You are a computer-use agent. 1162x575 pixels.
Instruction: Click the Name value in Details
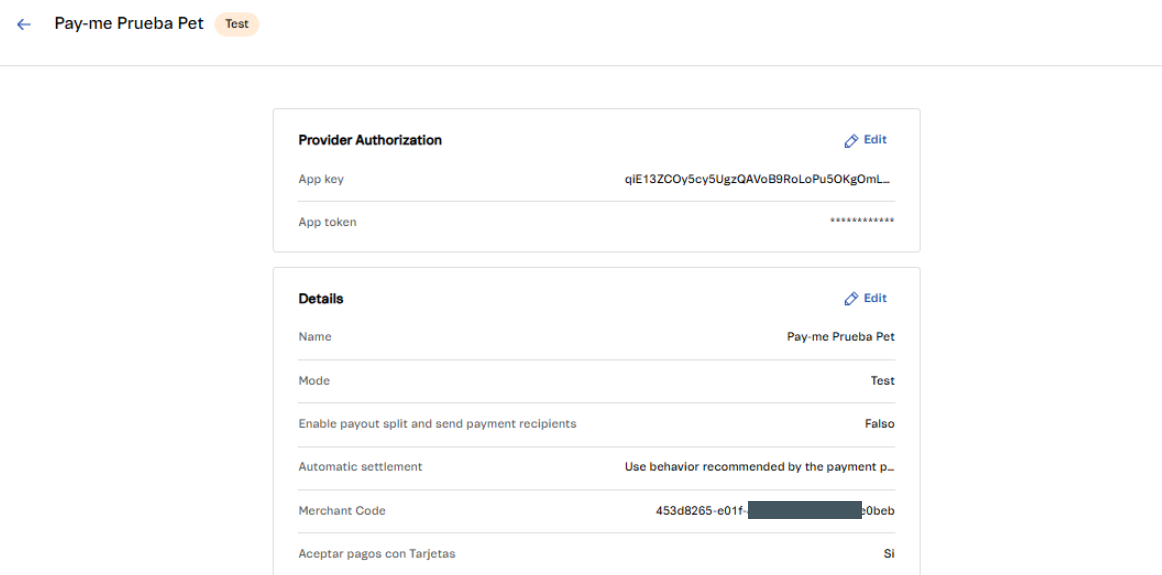coord(840,337)
